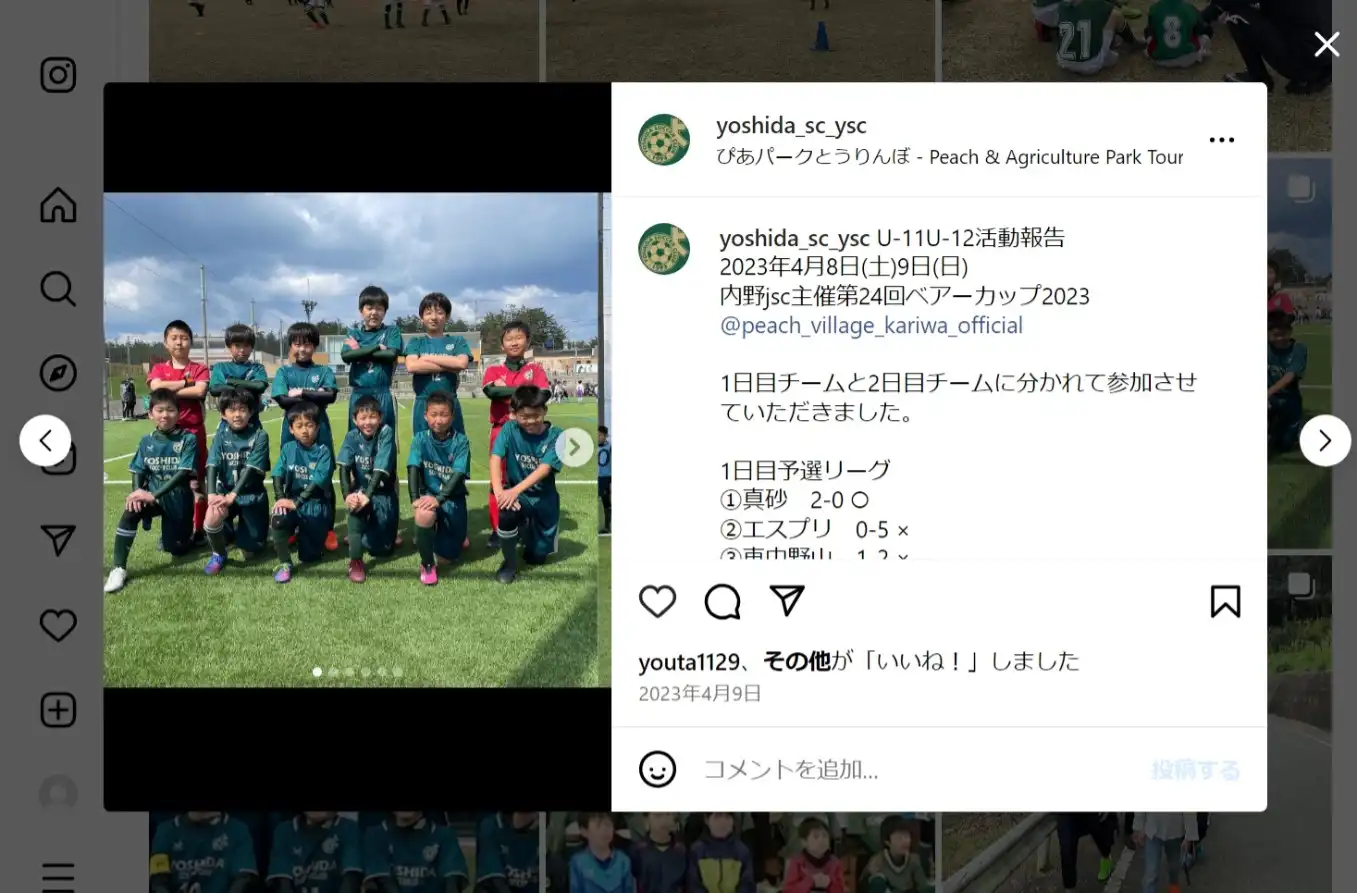
Task: Open the three-dots more options menu
Action: coord(1222,140)
